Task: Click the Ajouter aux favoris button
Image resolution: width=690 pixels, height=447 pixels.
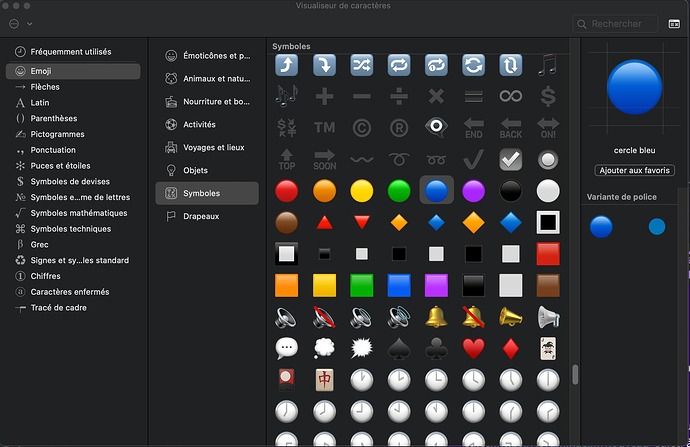Action: (634, 171)
